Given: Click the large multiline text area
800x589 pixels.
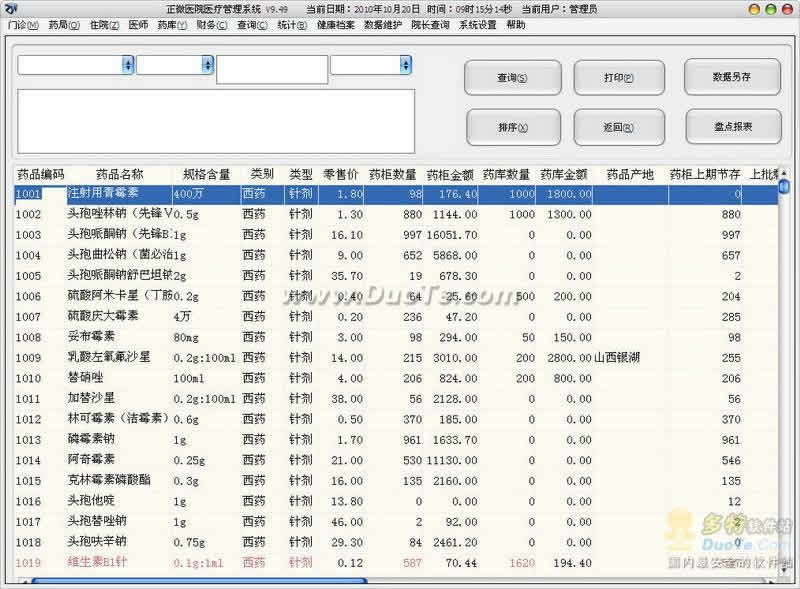Looking at the screenshot, I should [216, 118].
